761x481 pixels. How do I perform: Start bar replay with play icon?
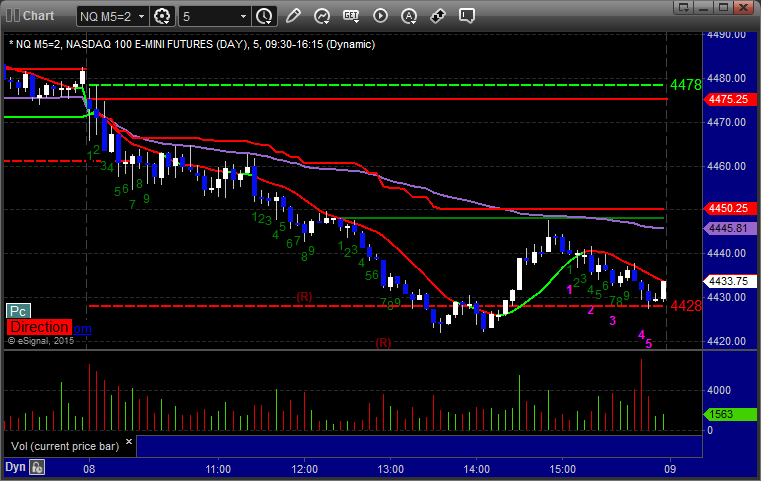(380, 16)
